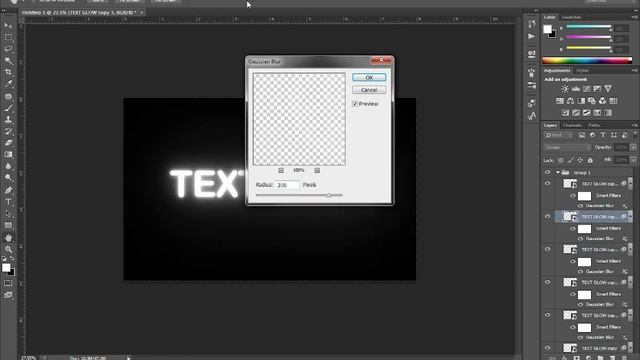The height and width of the screenshot is (360, 640).
Task: Add a Hue/Saturation adjustment
Action: [560, 101]
